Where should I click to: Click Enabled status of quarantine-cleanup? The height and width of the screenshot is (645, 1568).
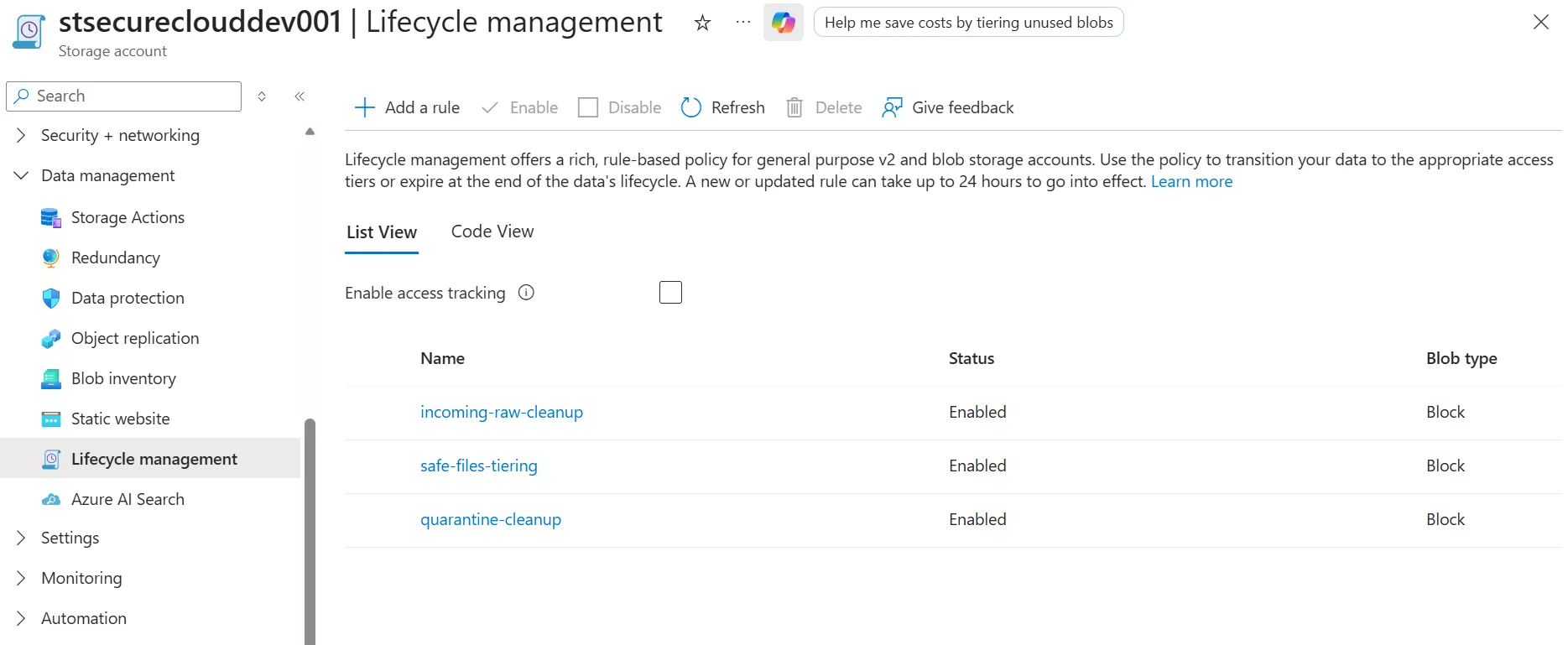pyautogui.click(x=977, y=519)
